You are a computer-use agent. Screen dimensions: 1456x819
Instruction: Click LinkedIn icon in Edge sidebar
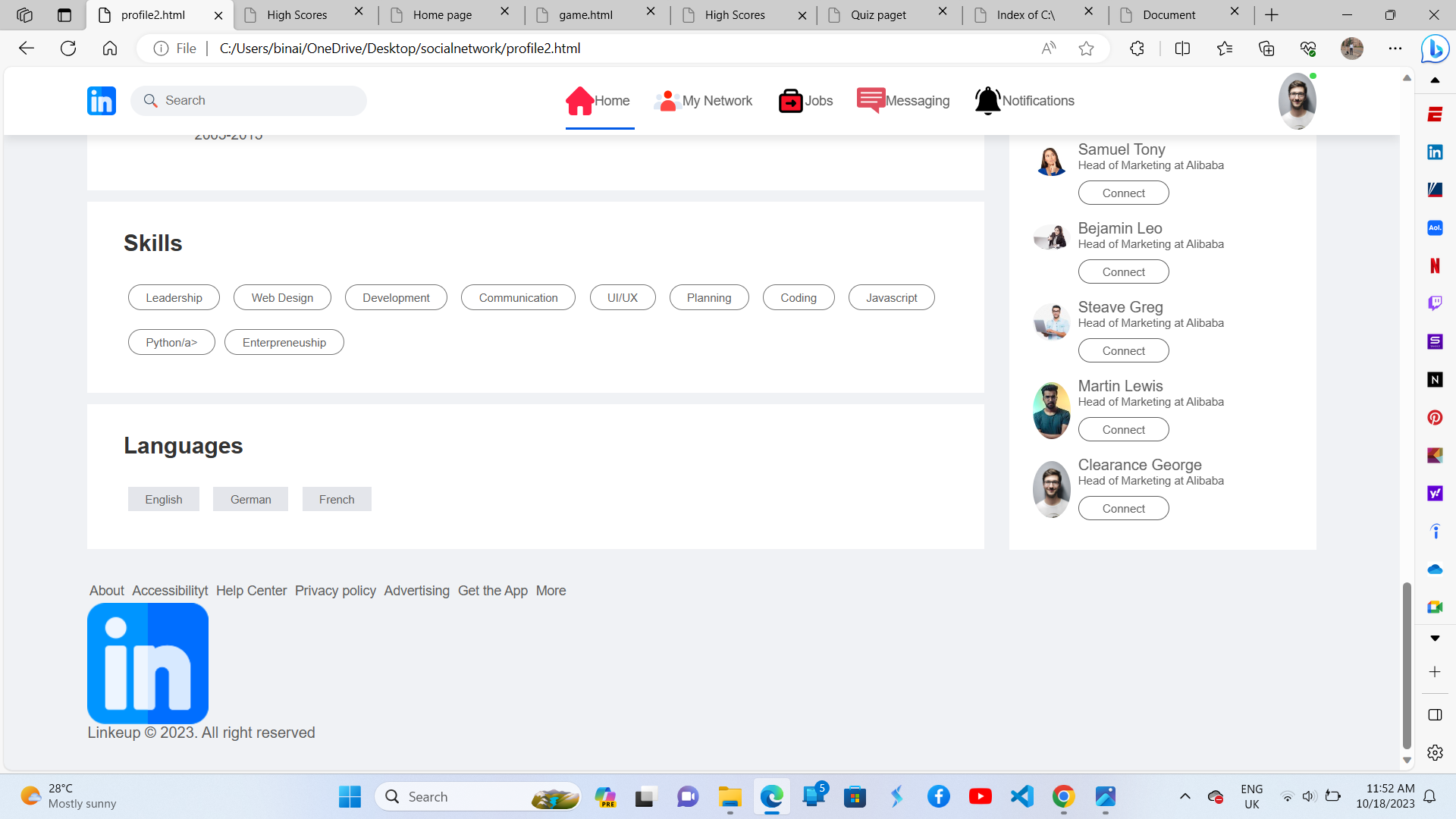[1435, 152]
